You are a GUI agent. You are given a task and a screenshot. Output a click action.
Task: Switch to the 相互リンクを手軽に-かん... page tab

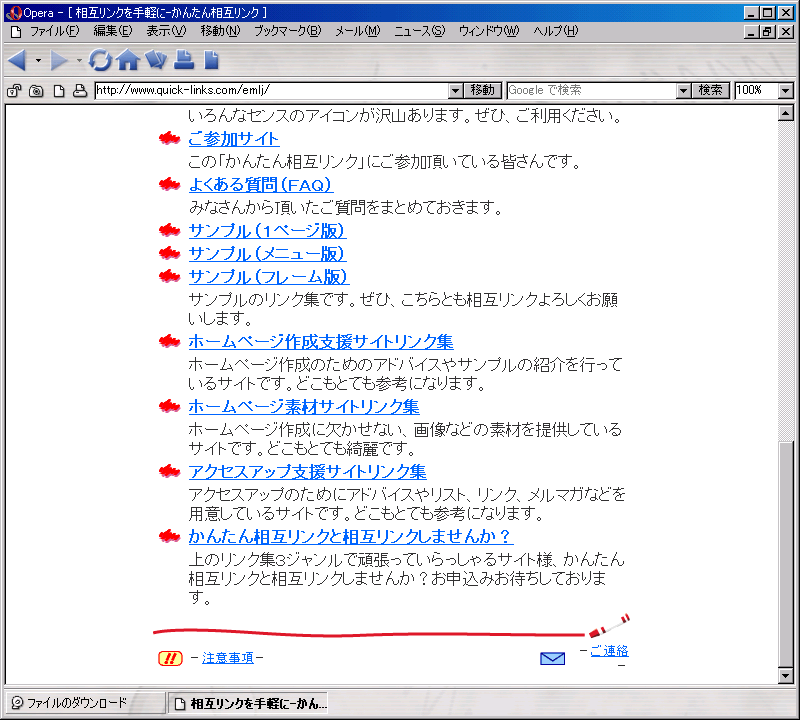tap(248, 704)
